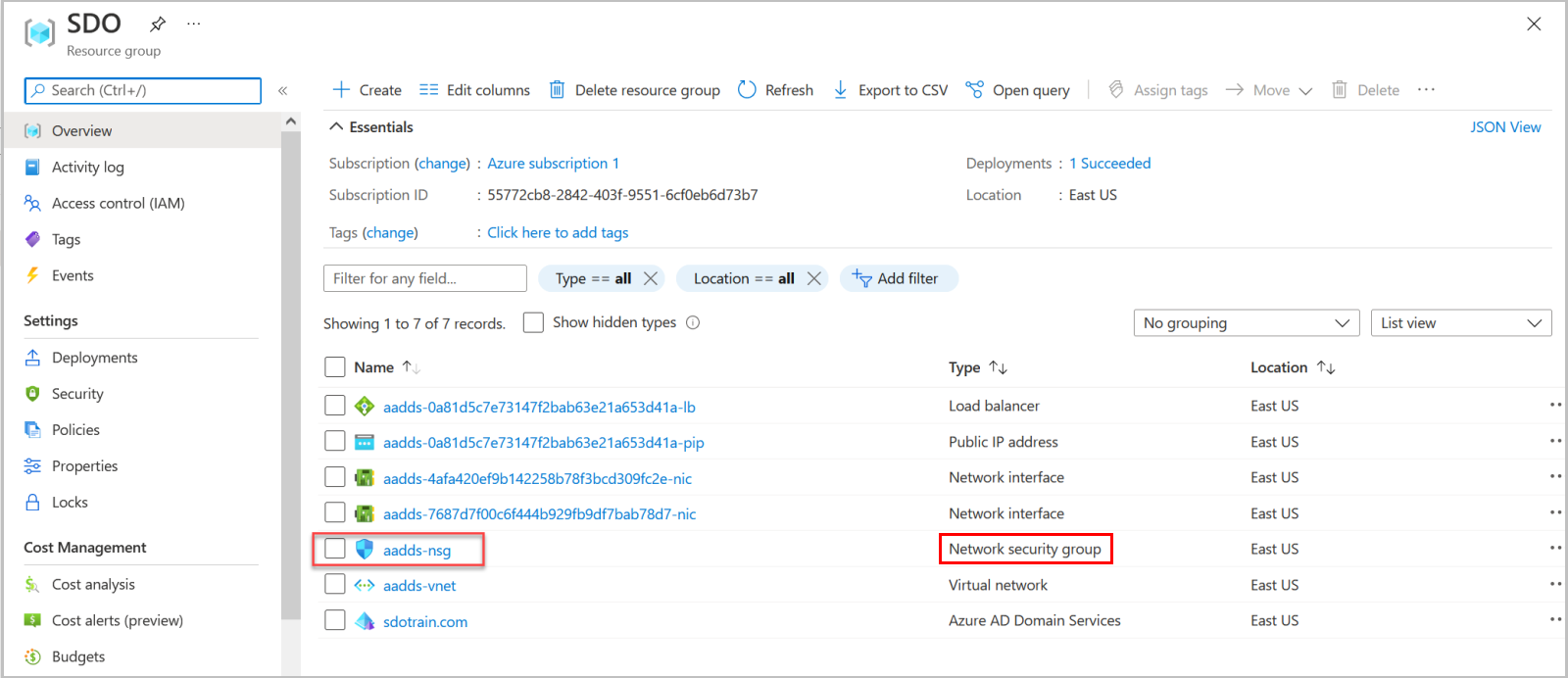
Task: Check the box for aadds-nsg row
Action: [x=335, y=549]
